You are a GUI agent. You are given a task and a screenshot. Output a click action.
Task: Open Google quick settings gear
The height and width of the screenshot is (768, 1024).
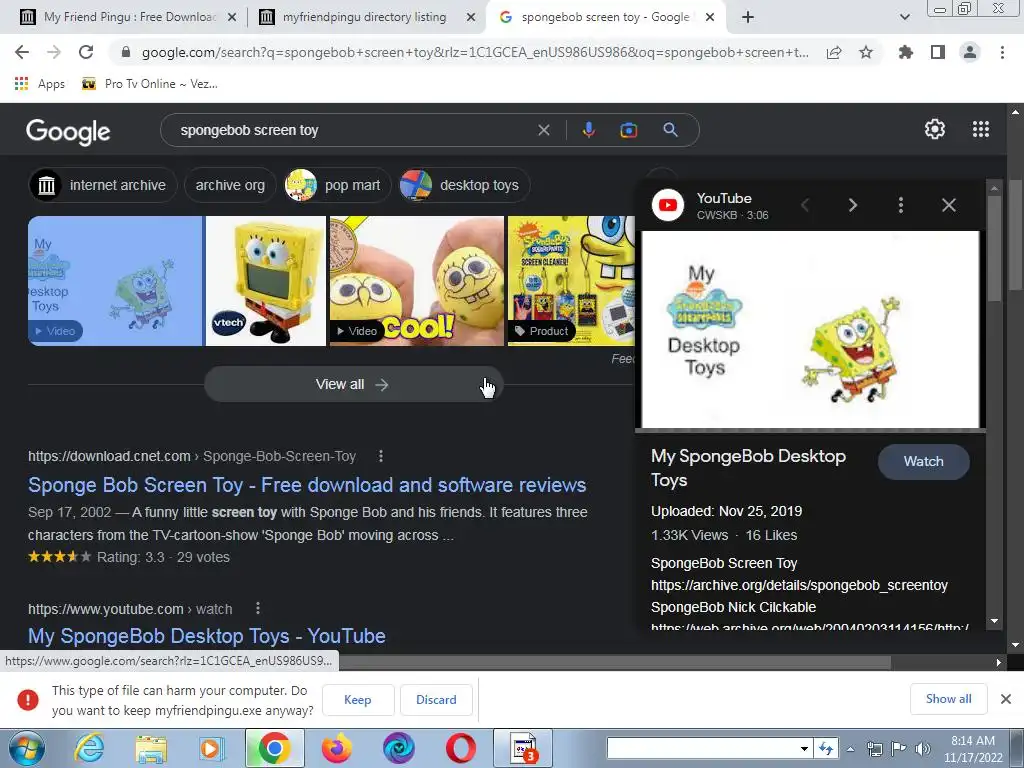935,129
